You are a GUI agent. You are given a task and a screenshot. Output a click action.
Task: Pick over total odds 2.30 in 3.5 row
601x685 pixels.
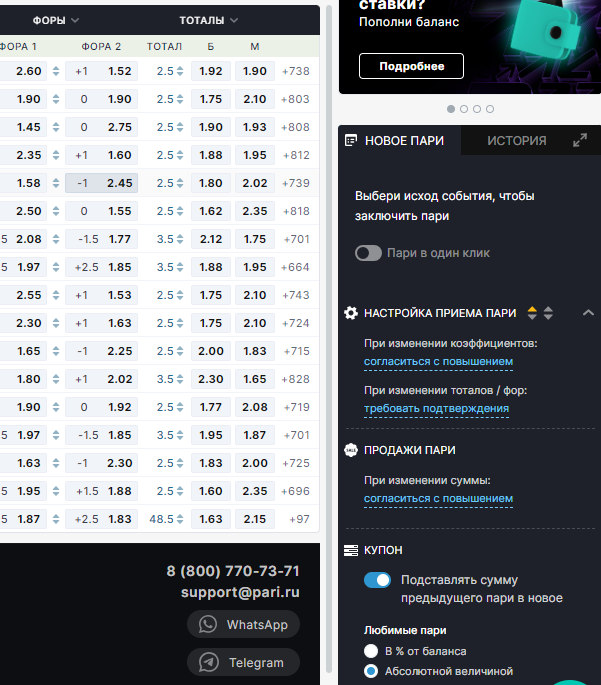coord(211,379)
